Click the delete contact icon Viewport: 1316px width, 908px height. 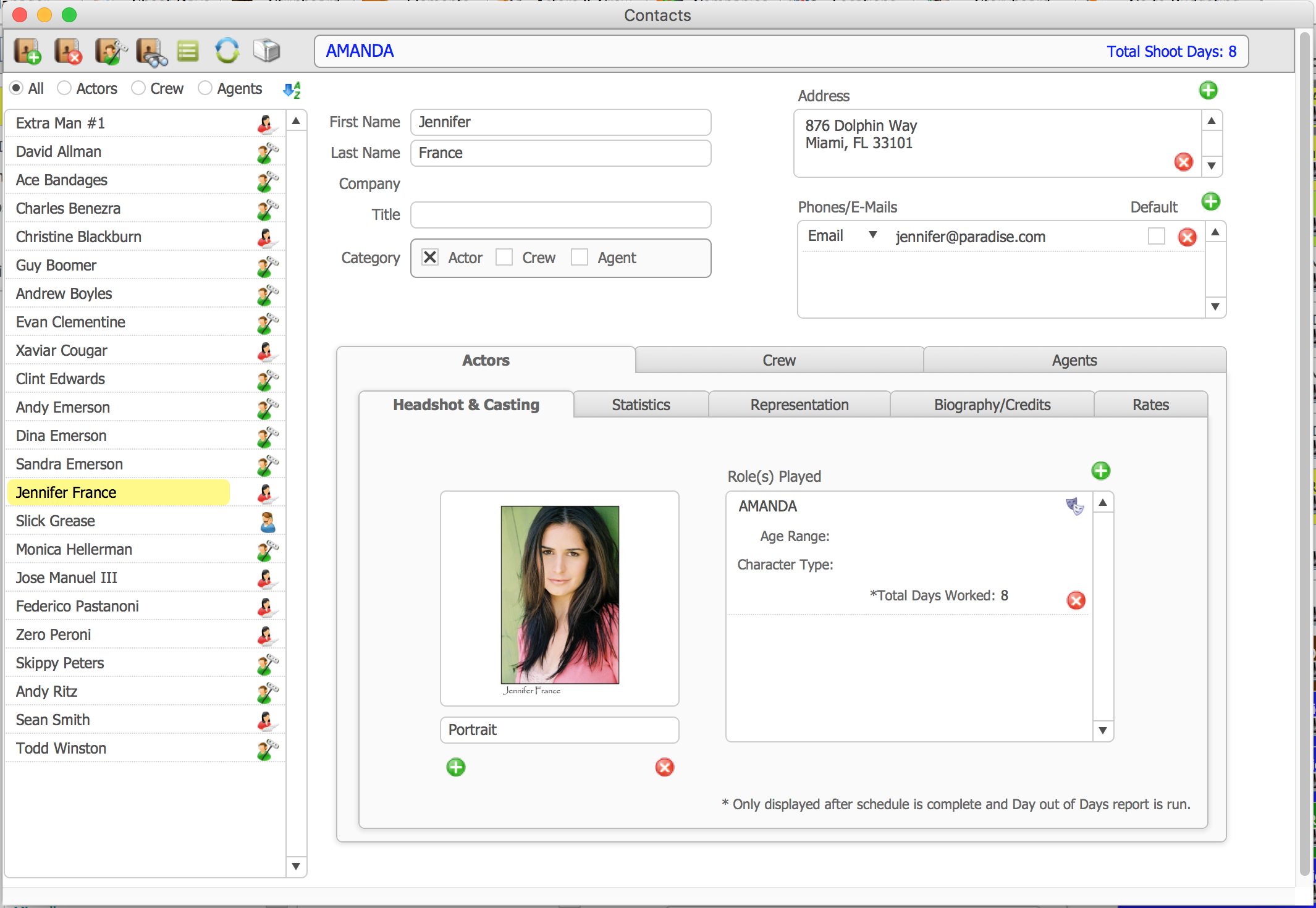click(67, 50)
